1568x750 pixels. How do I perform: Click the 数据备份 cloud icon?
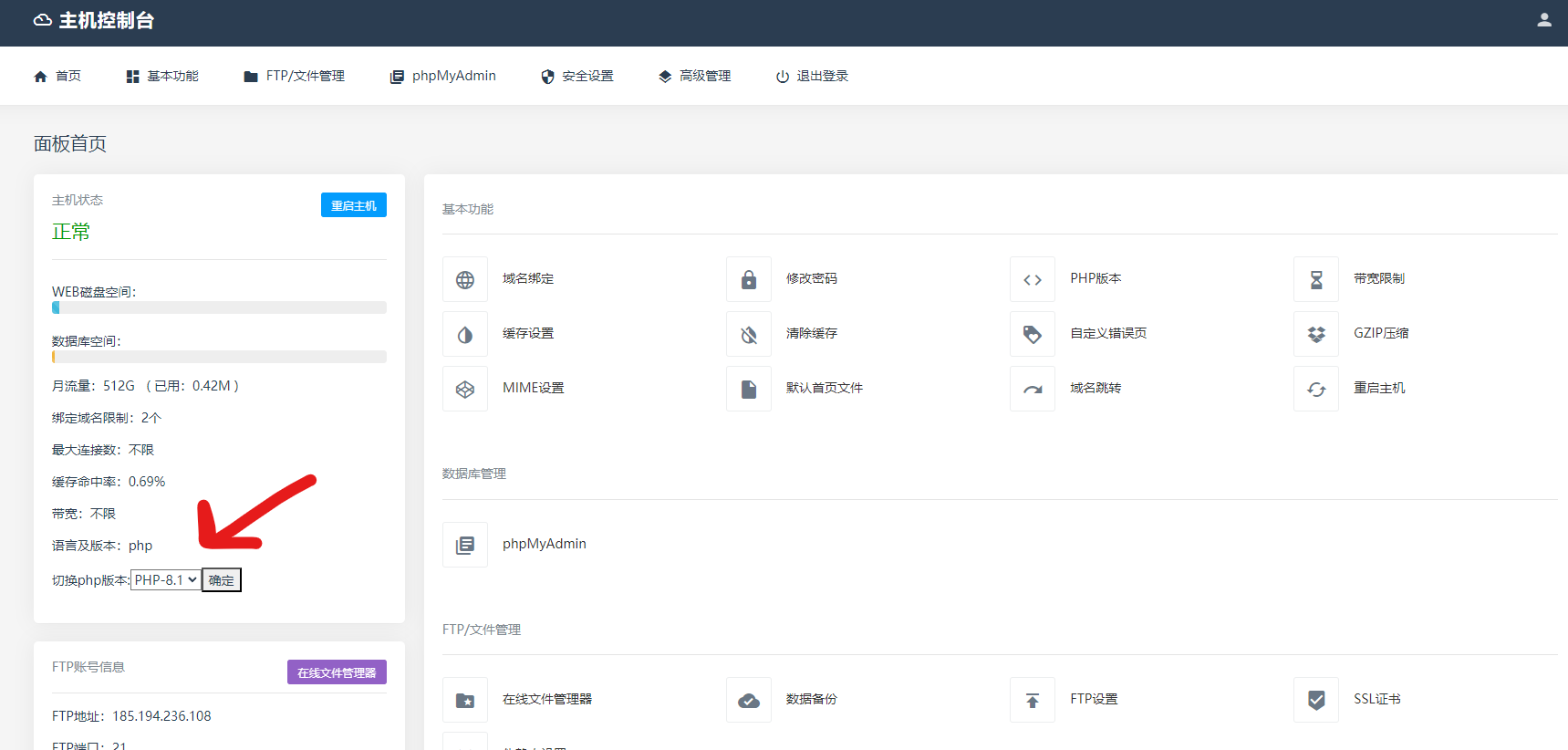(x=749, y=700)
